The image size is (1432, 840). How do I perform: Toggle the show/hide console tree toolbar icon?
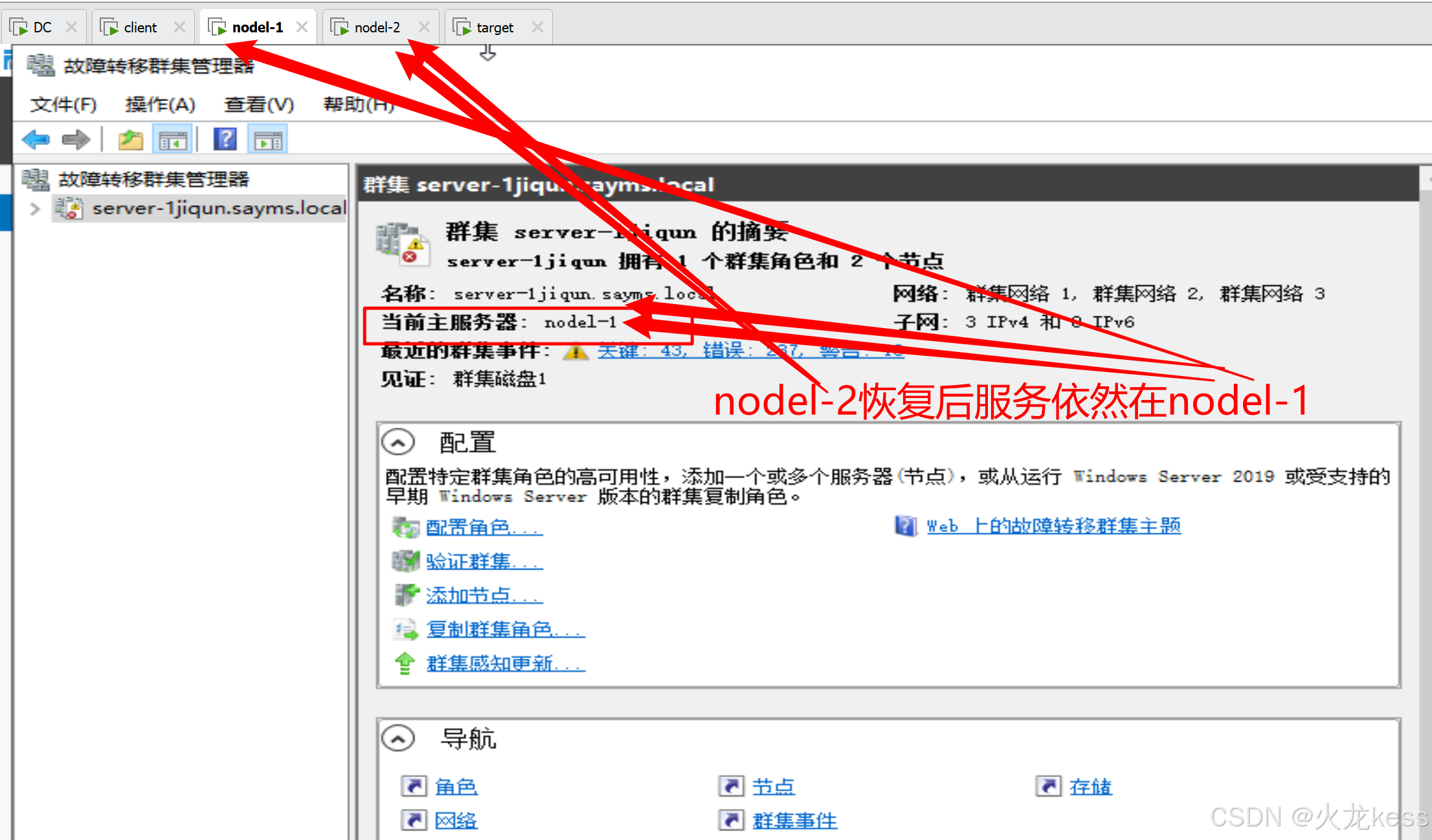click(x=172, y=139)
